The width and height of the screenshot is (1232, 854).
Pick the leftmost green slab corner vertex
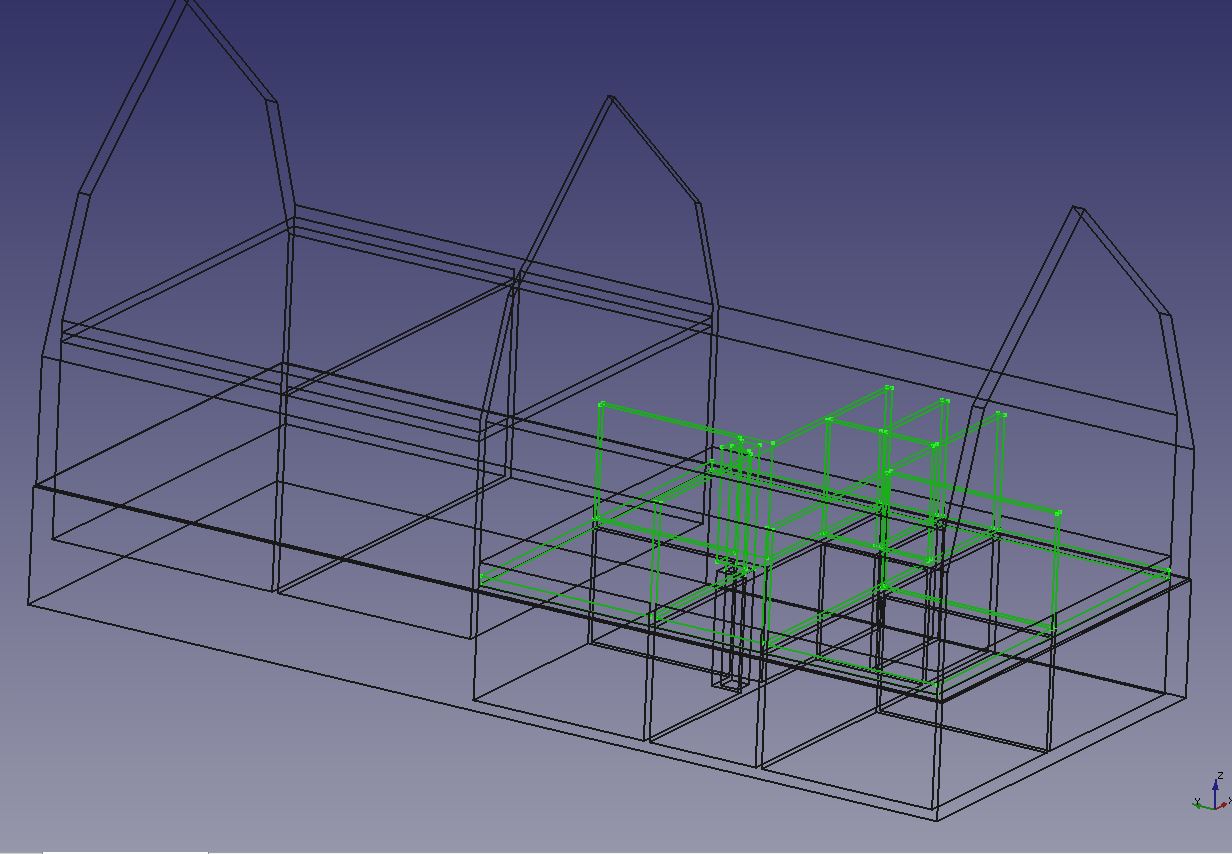(x=482, y=578)
